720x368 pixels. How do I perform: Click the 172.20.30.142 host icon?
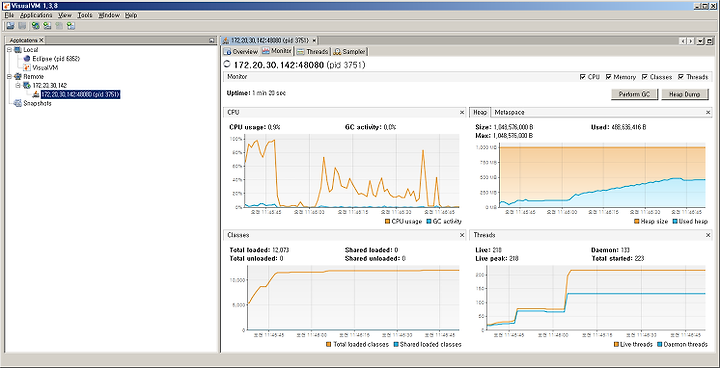click(27, 85)
